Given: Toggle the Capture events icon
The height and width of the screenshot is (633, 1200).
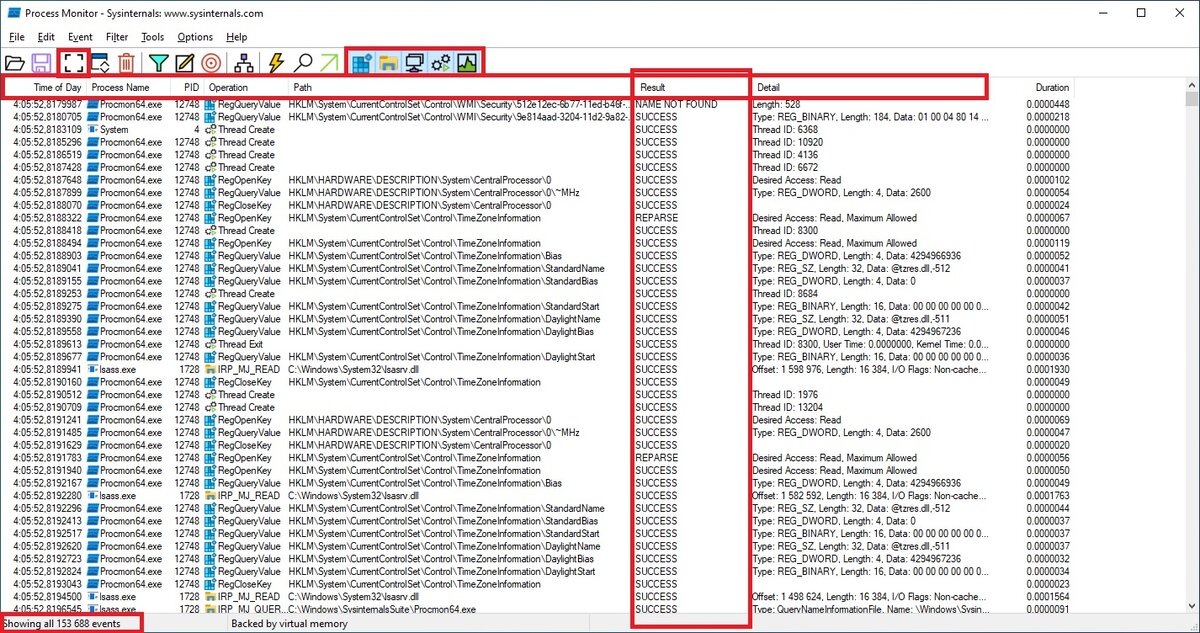Looking at the screenshot, I should pos(73,63).
